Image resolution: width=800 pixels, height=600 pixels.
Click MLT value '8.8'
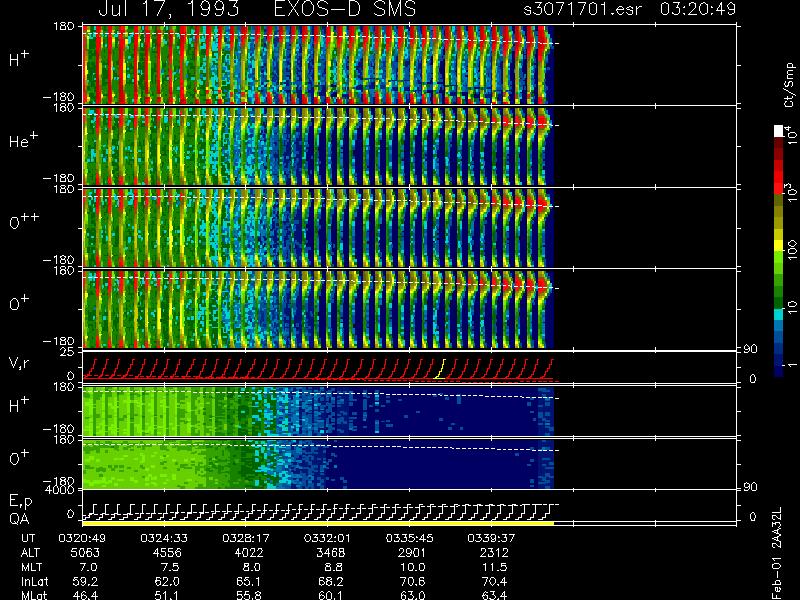click(x=334, y=567)
